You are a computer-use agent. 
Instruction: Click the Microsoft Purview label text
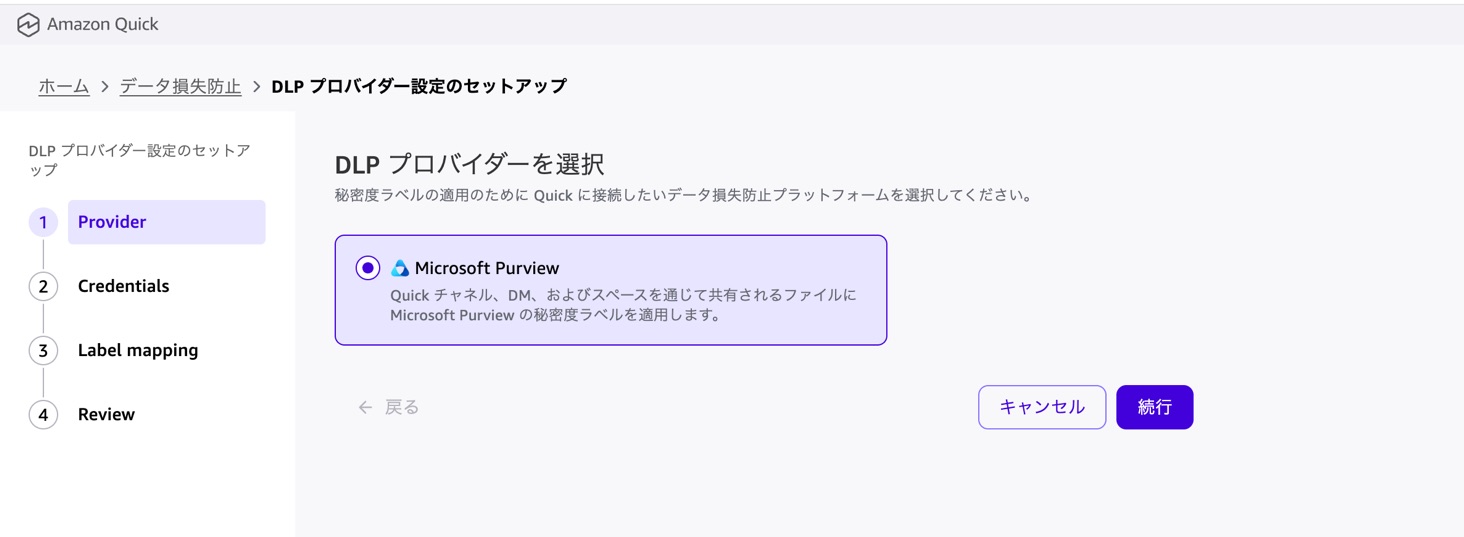click(487, 268)
